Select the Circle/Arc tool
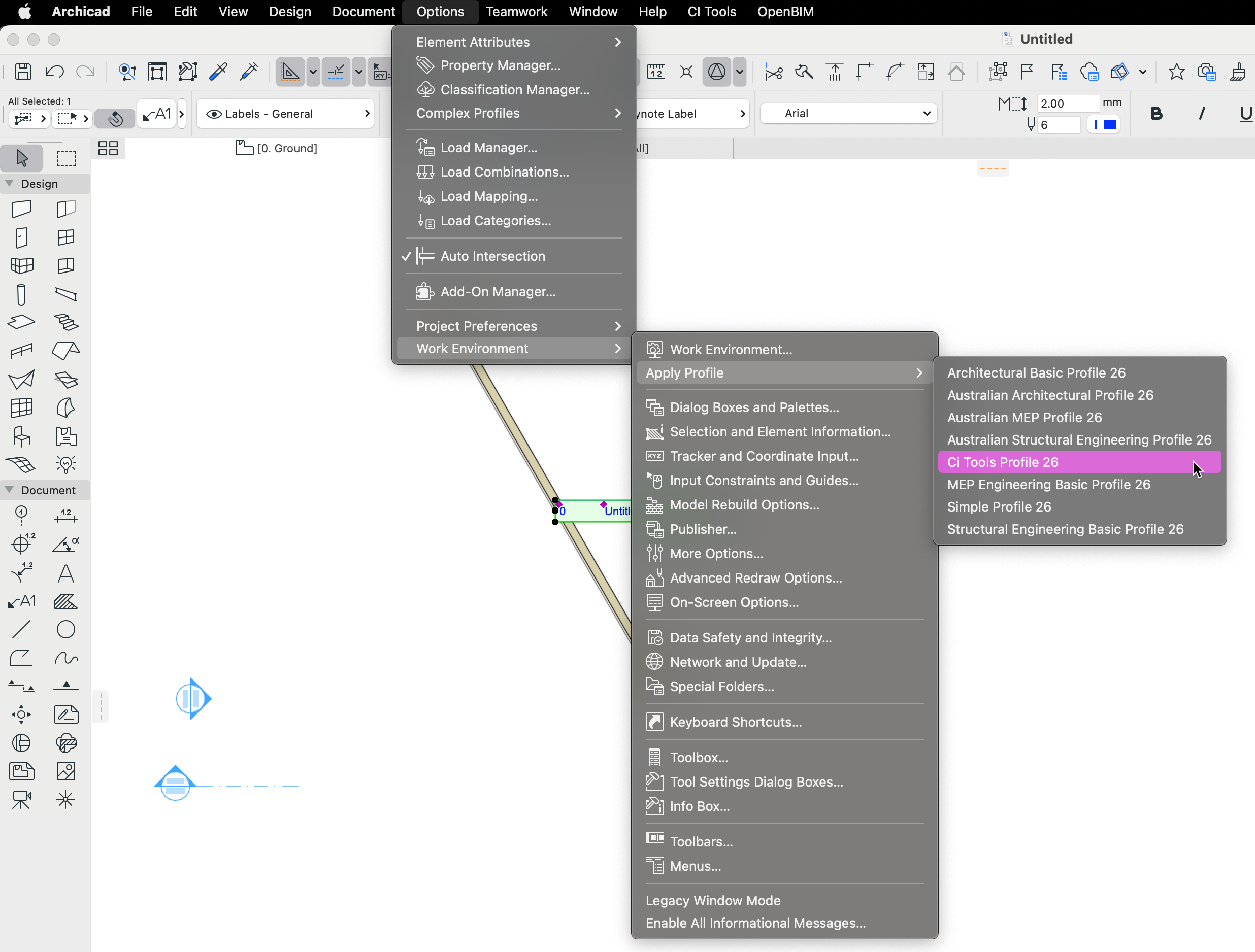 pyautogui.click(x=66, y=630)
